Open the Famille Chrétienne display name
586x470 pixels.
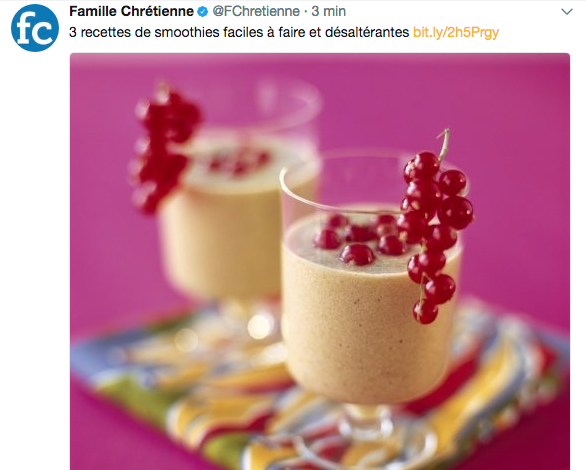tap(132, 12)
